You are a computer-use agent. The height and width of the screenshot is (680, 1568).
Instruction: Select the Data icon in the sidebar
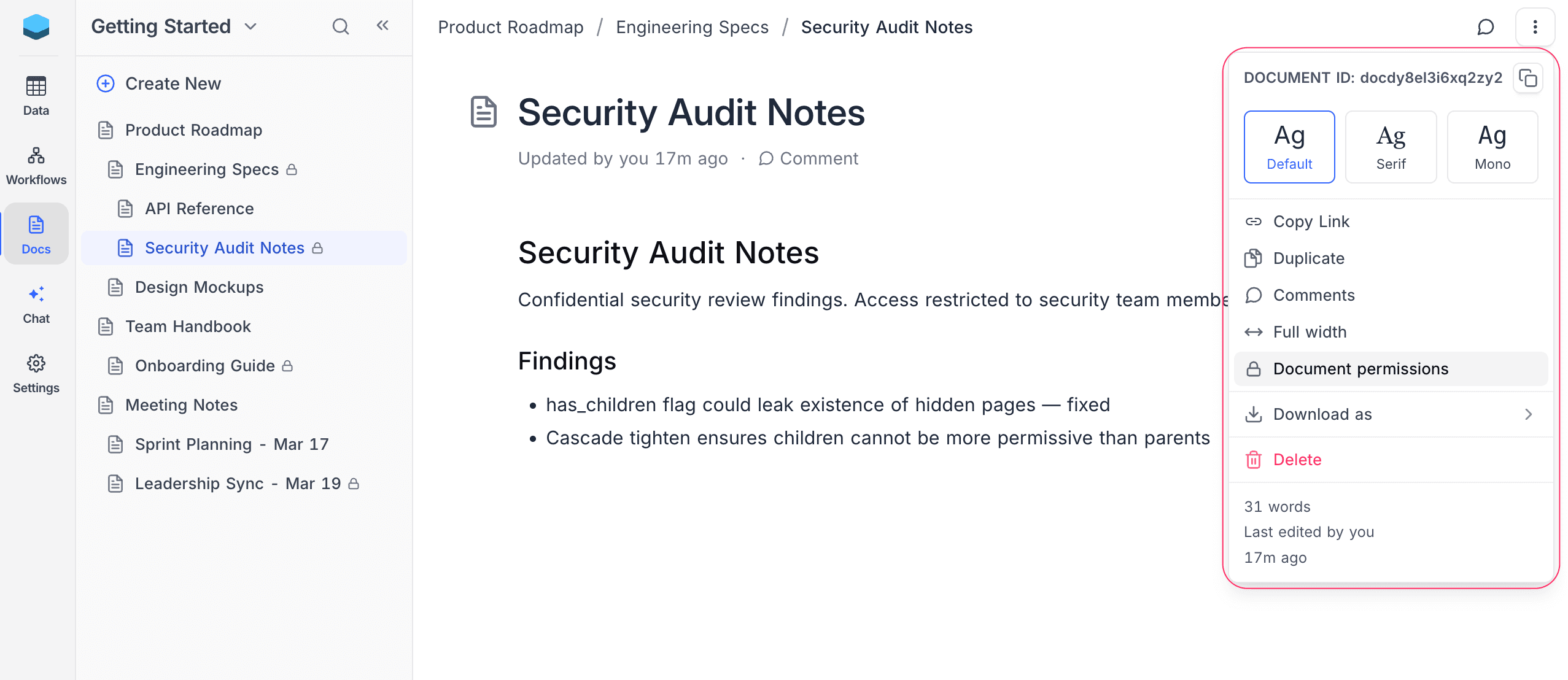click(36, 95)
